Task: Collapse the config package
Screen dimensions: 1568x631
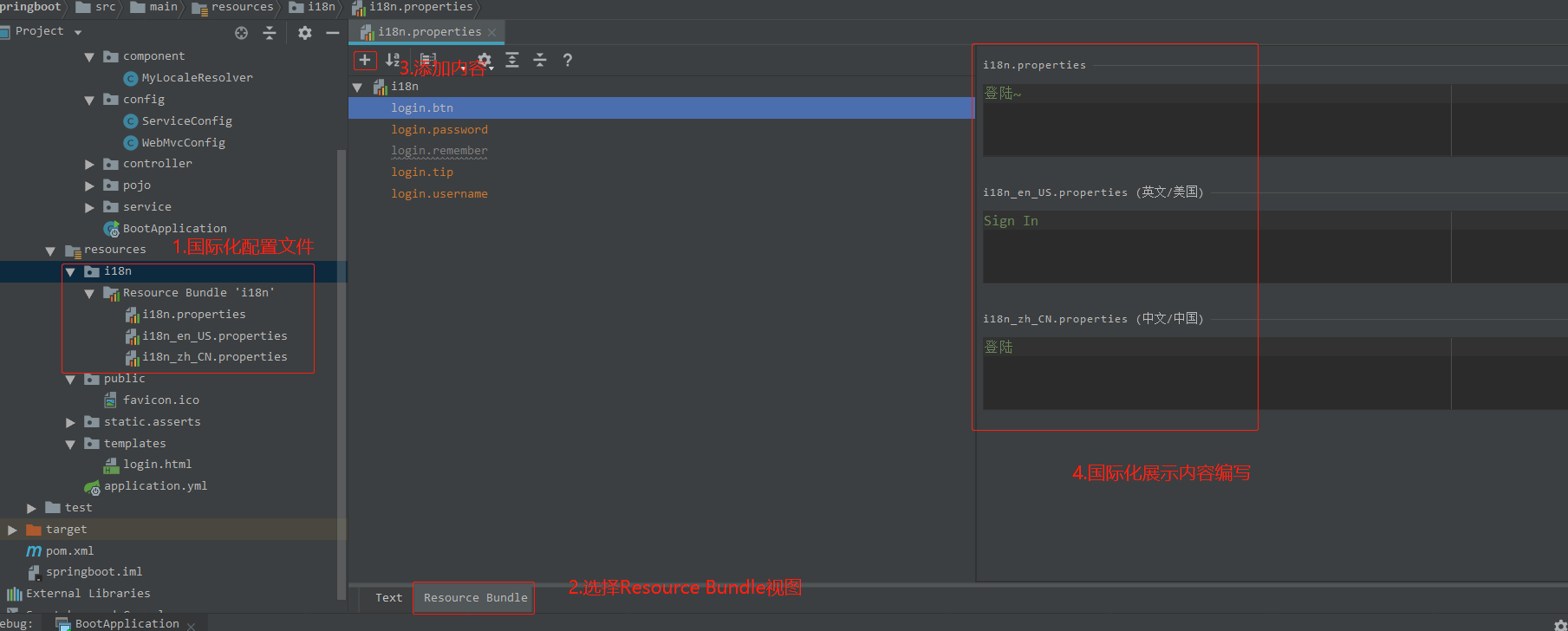Action: [89, 101]
